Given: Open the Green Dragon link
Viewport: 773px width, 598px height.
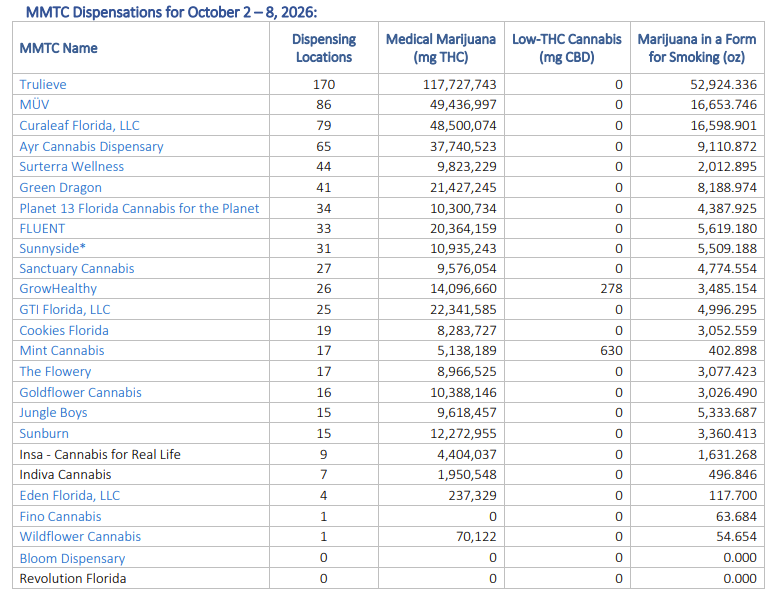Looking at the screenshot, I should [61, 187].
